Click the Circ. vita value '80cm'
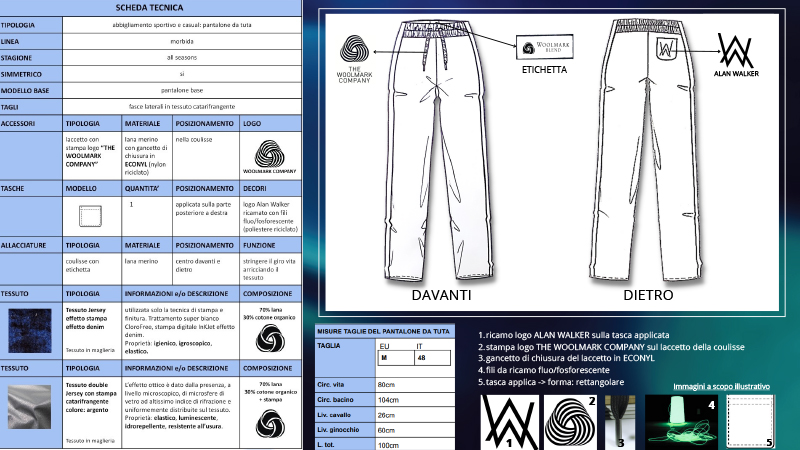This screenshot has width=800, height=450. tap(386, 385)
